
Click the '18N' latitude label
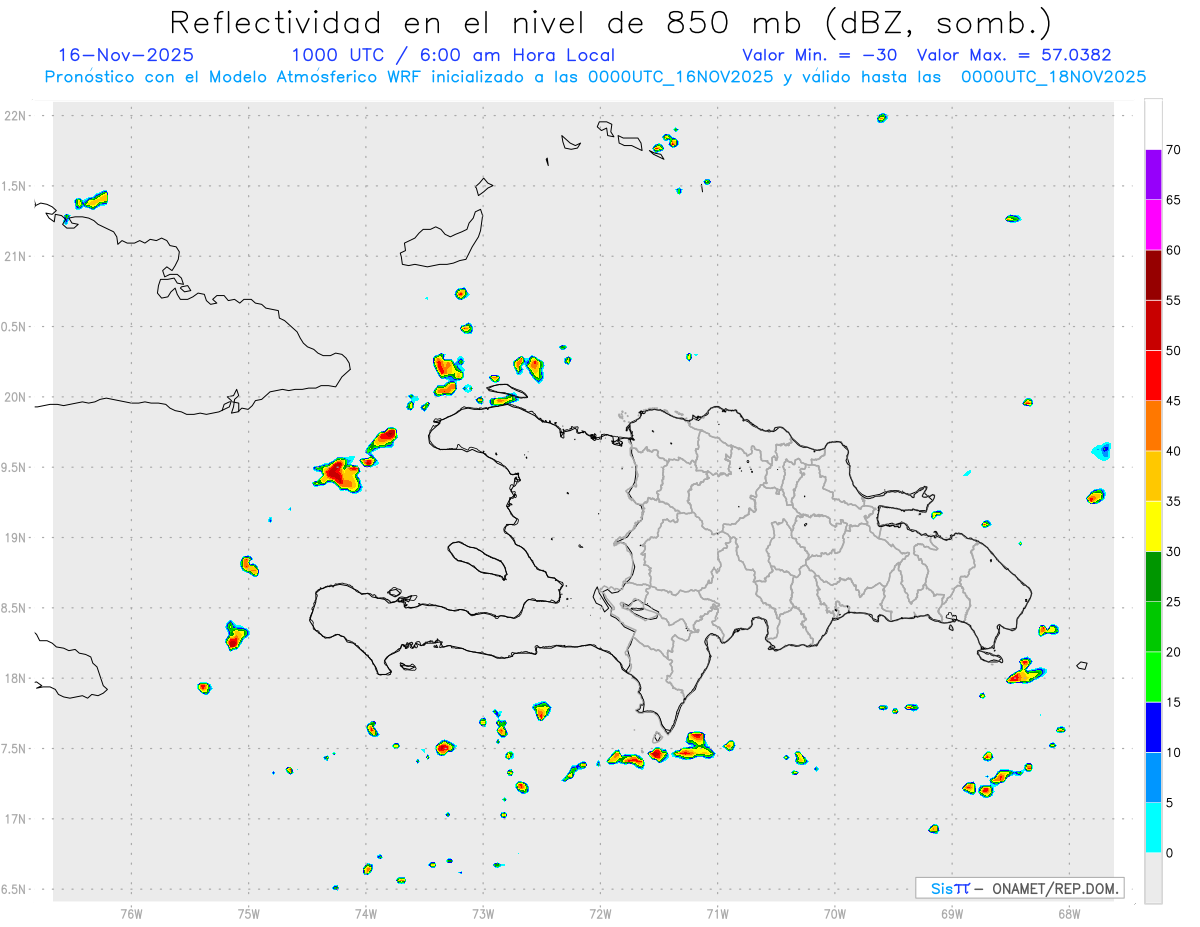point(17,678)
